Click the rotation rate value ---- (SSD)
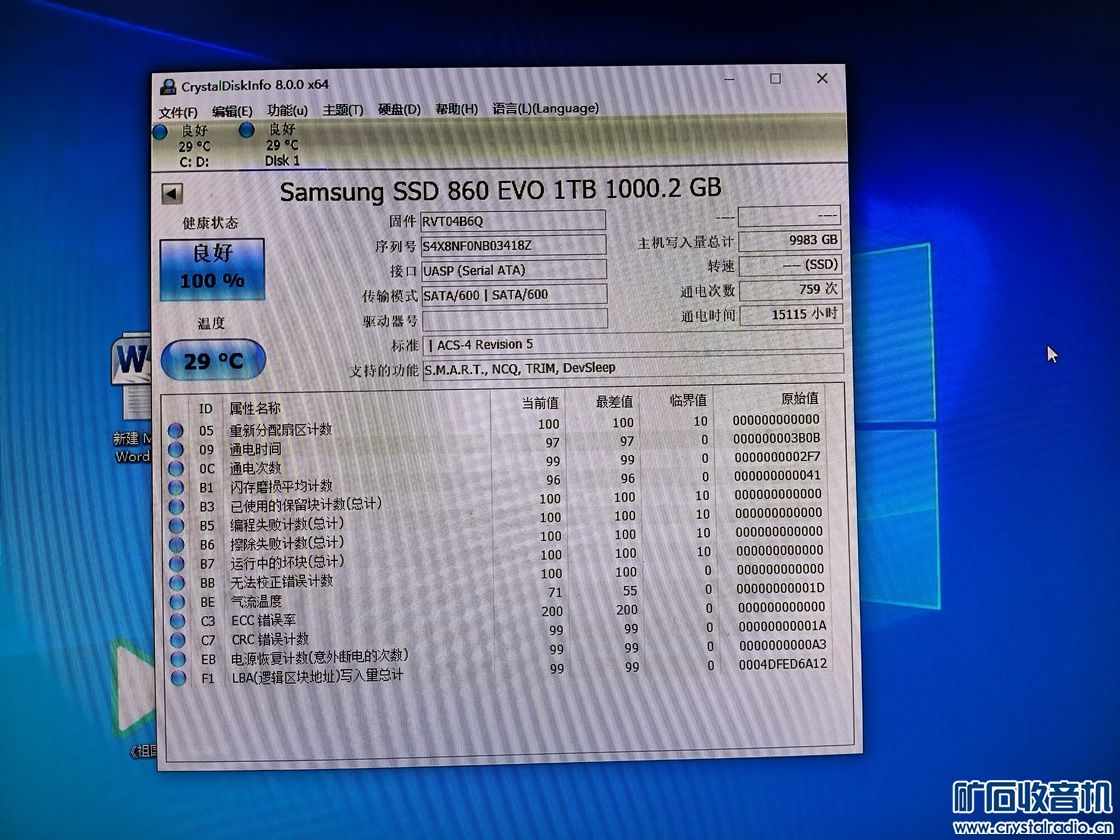Image resolution: width=1120 pixels, height=840 pixels. click(x=790, y=265)
